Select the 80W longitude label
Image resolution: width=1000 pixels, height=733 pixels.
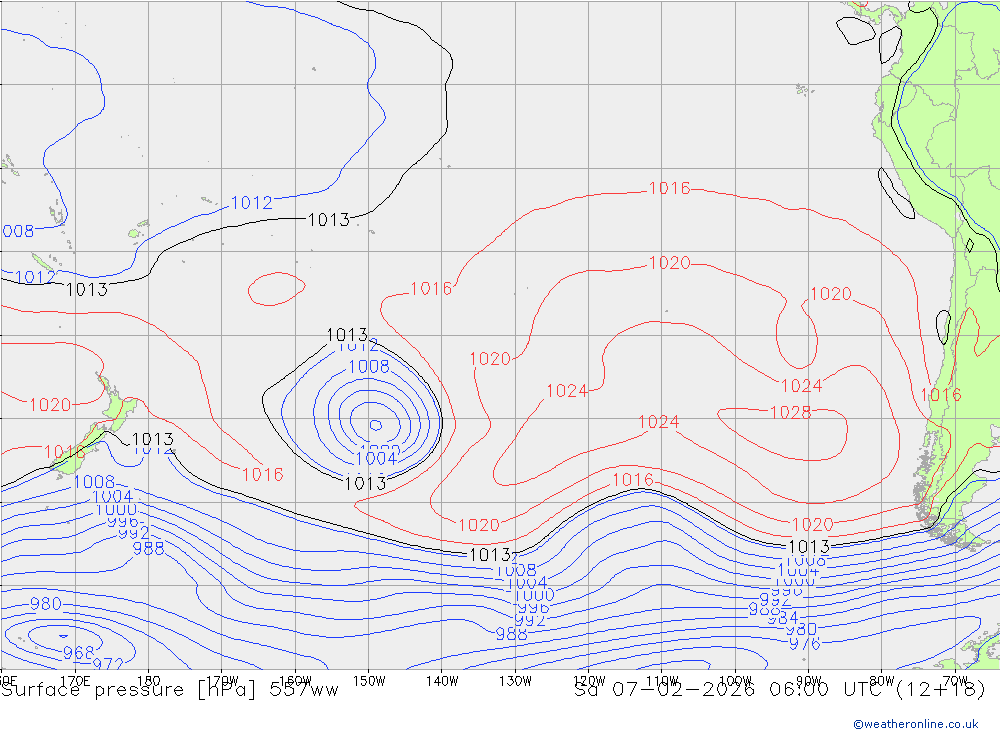click(x=881, y=681)
